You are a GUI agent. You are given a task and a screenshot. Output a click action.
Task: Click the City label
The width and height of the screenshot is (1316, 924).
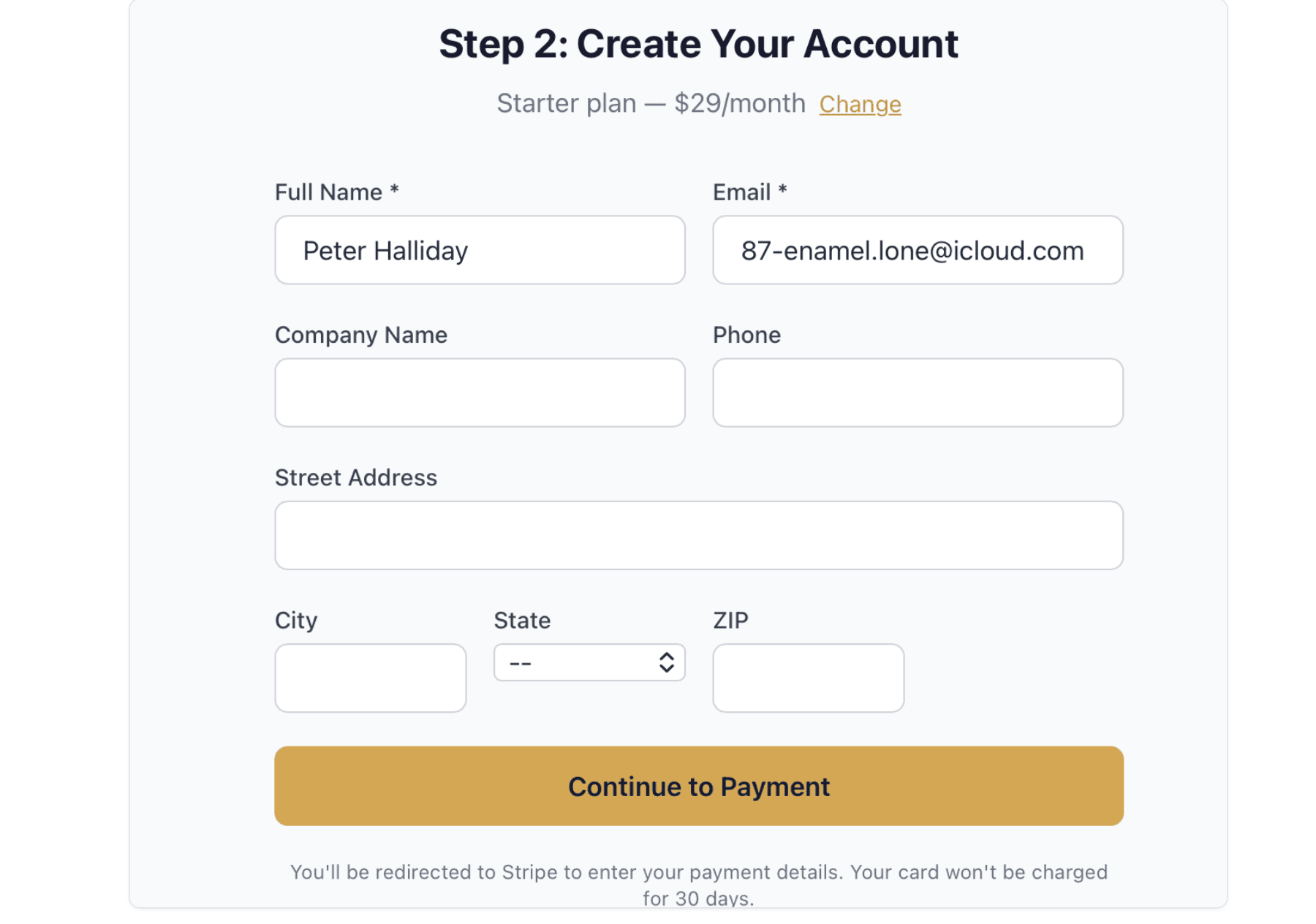click(x=295, y=620)
